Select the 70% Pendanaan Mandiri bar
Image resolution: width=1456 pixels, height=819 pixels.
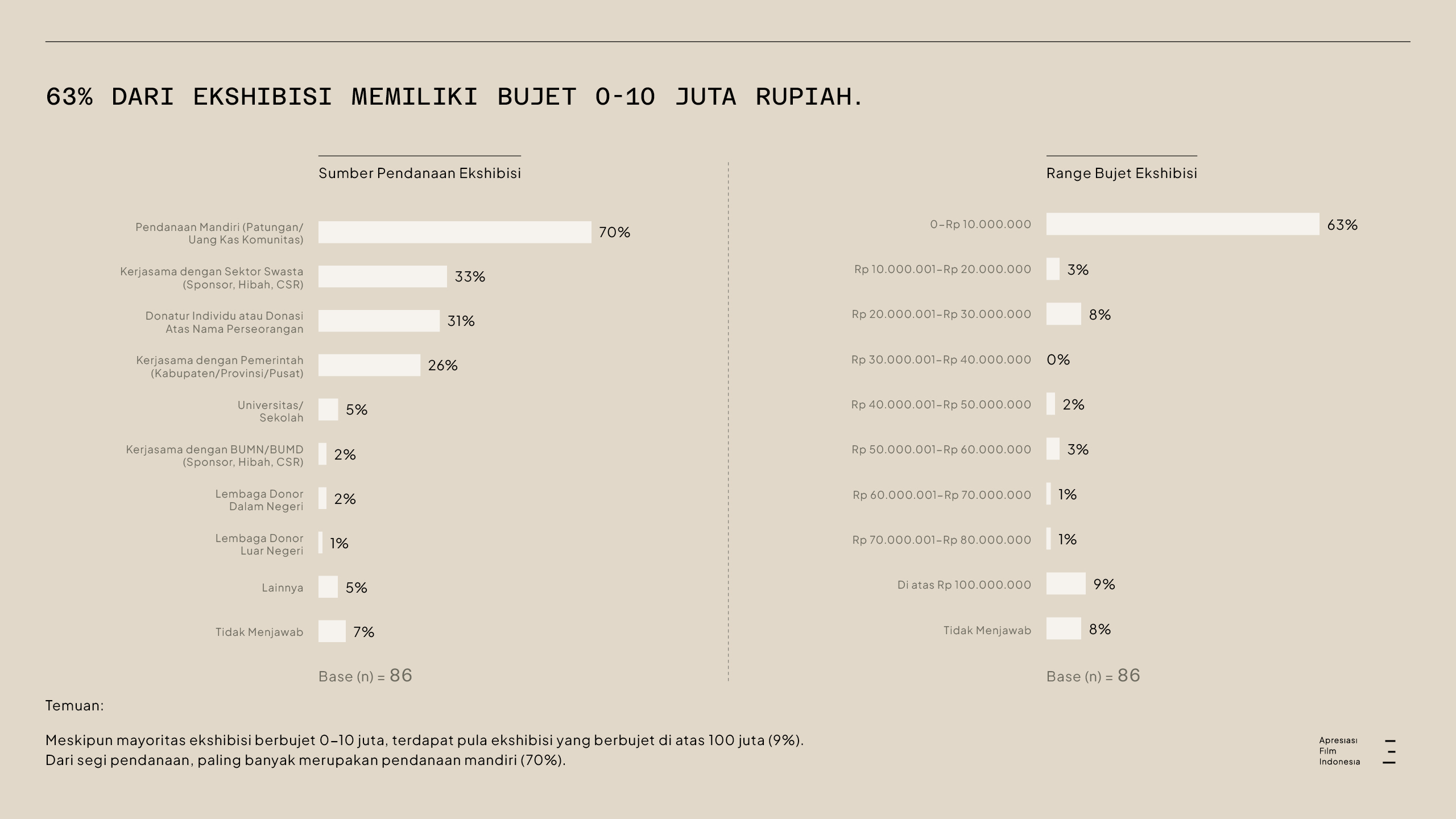pyautogui.click(x=454, y=232)
